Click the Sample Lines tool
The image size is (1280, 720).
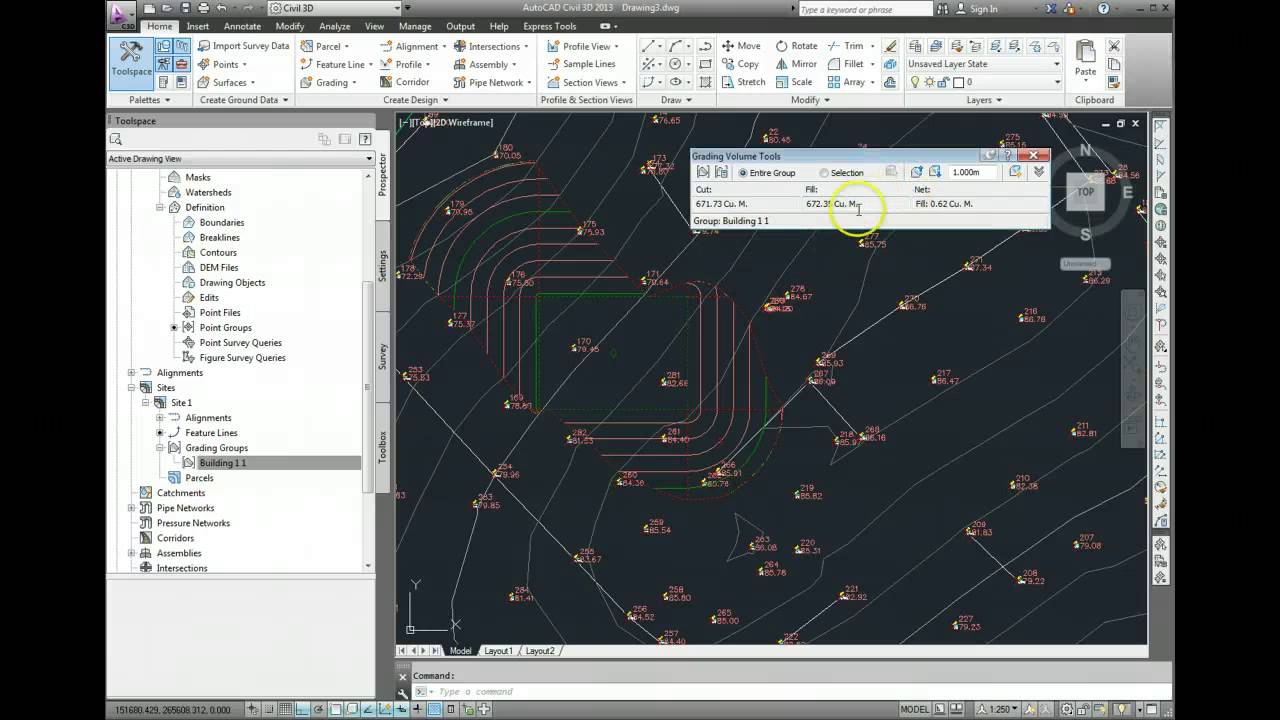click(581, 64)
